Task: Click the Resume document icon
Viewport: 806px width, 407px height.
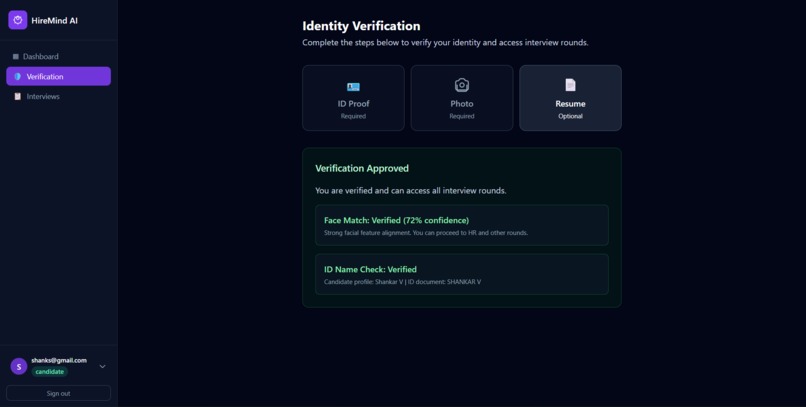Action: pos(570,85)
